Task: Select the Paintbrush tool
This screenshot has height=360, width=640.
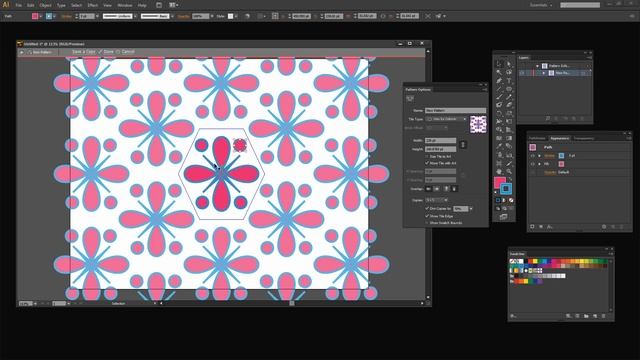Action: (499, 97)
